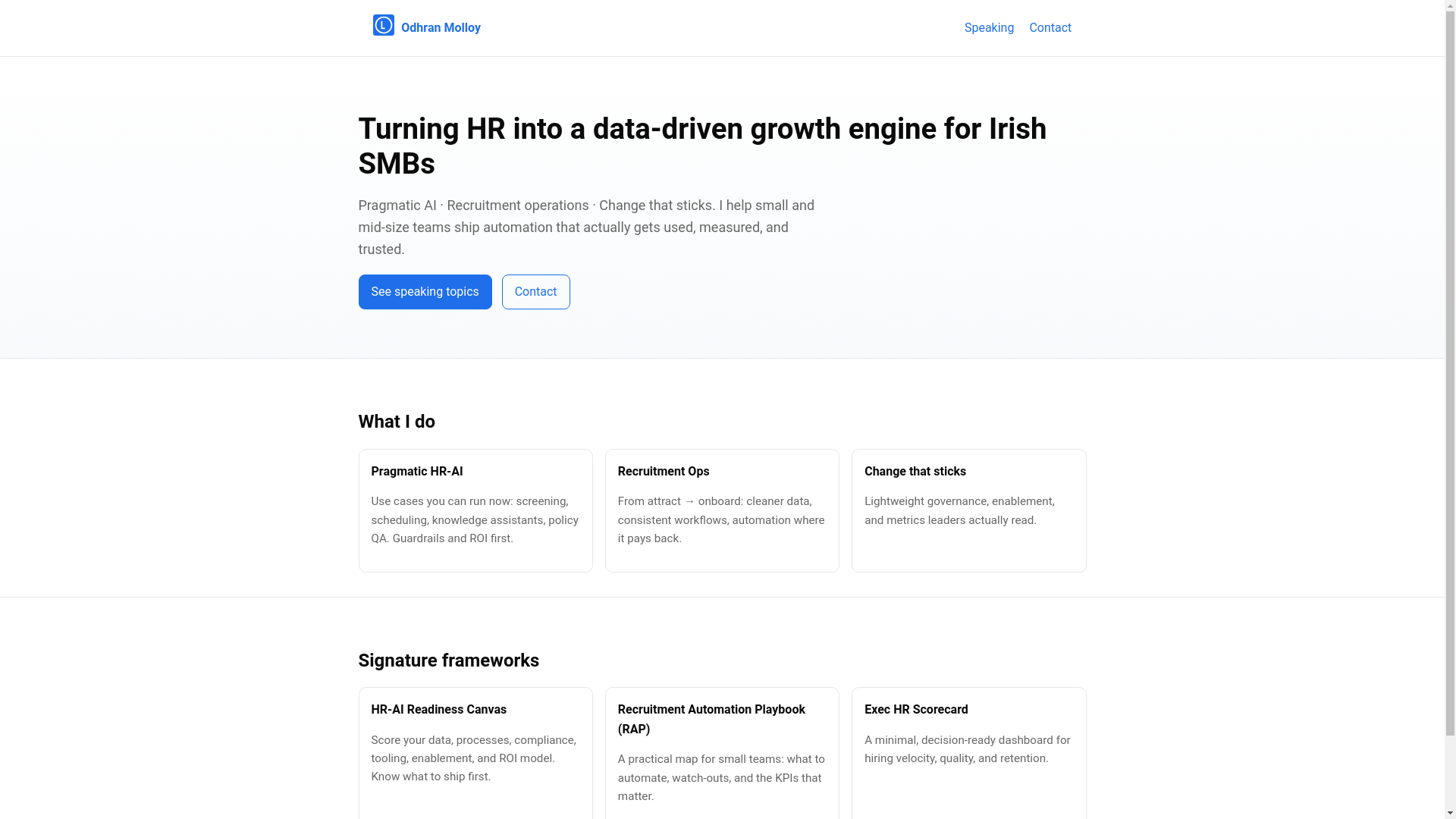The height and width of the screenshot is (819, 1456).
Task: Click the See speaking topics button
Action: (425, 292)
